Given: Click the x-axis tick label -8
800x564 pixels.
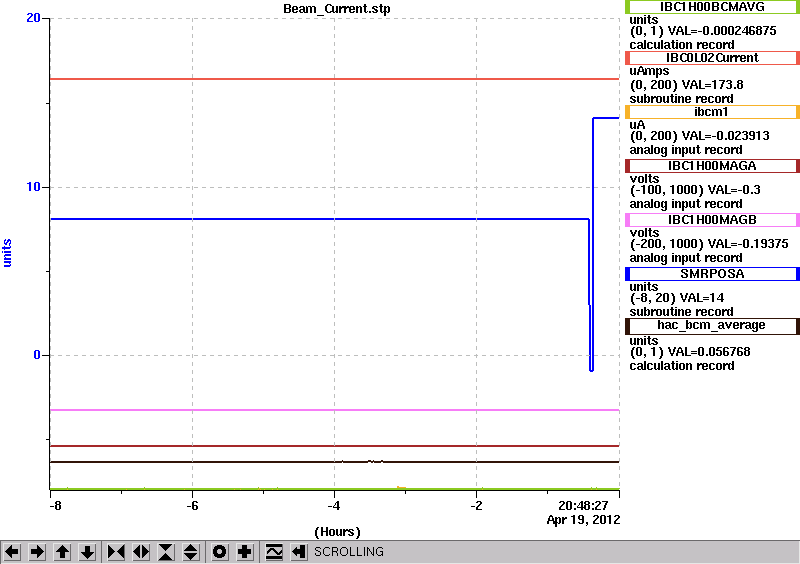Looking at the screenshot, I should coord(55,506).
